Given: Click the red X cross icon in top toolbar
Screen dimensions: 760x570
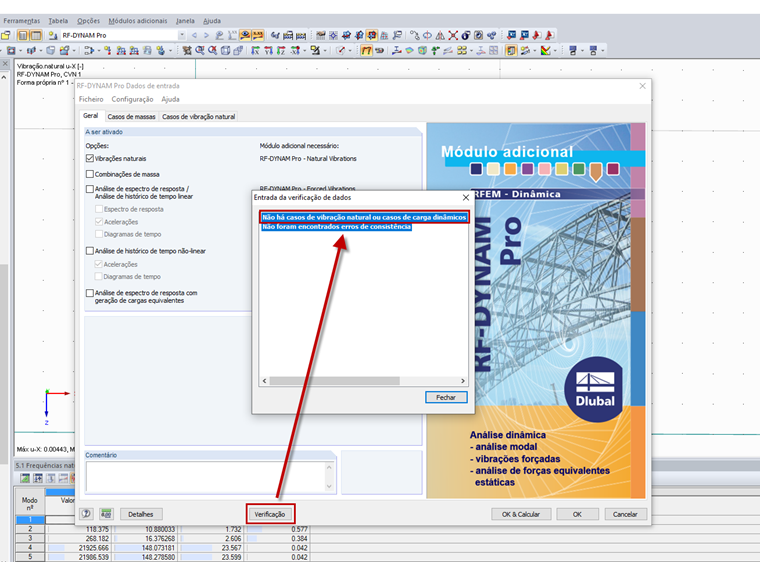Looking at the screenshot, I should [453, 35].
